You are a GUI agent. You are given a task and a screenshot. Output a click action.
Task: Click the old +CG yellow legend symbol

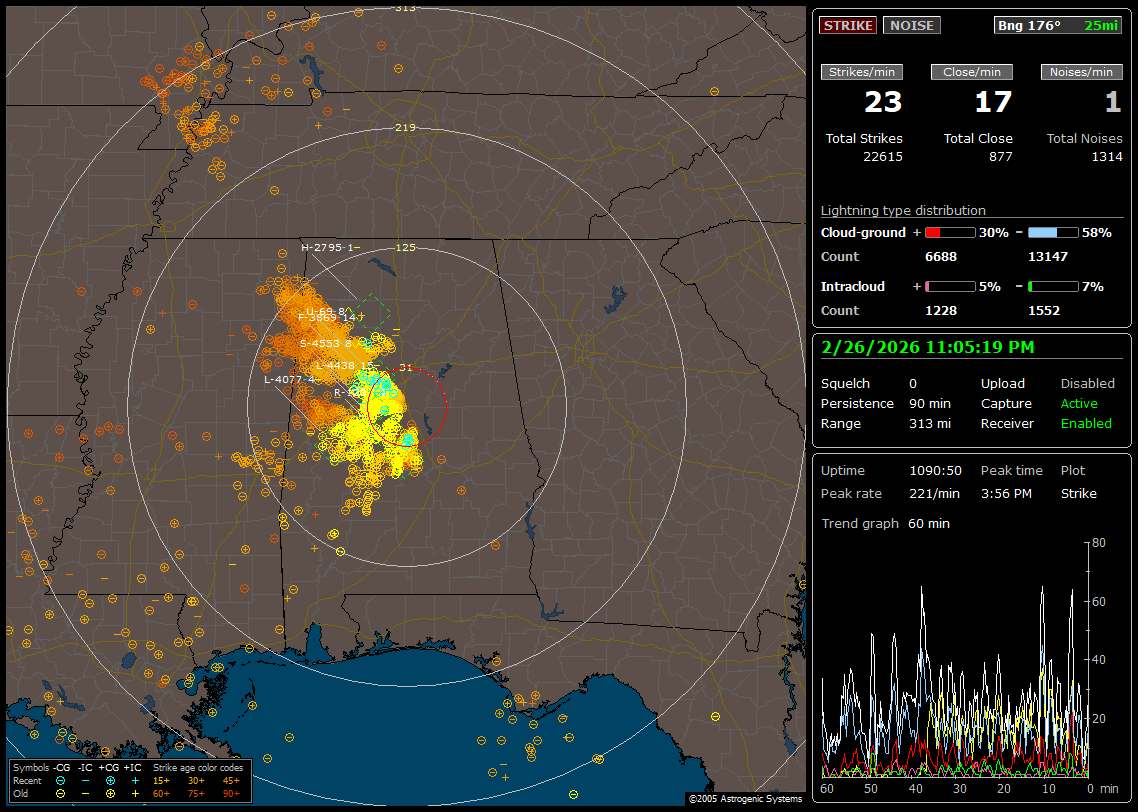(x=111, y=793)
